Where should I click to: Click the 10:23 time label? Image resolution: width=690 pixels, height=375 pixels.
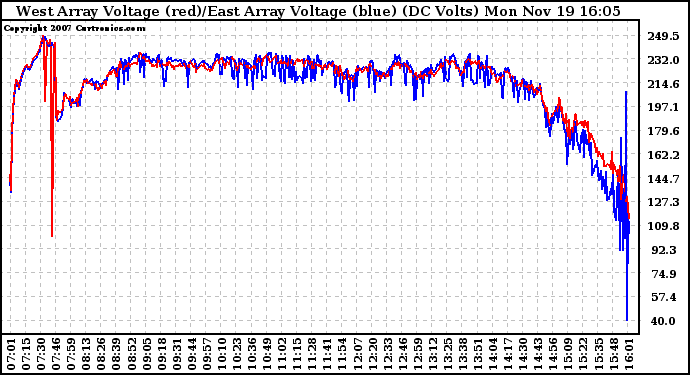(237, 354)
